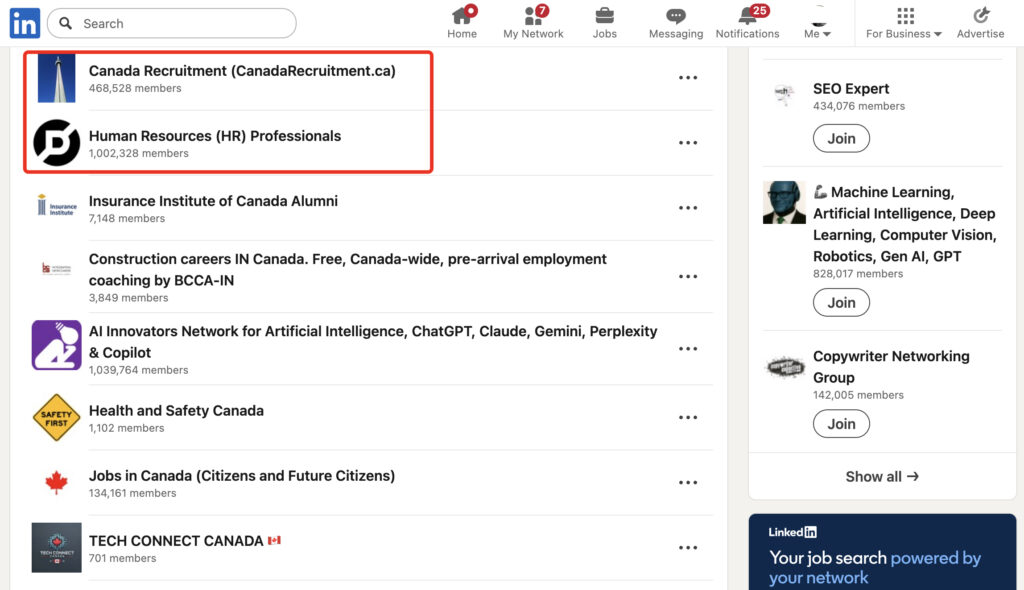Click the red maple leaf logo
The width and height of the screenshot is (1024, 590).
tap(56, 483)
